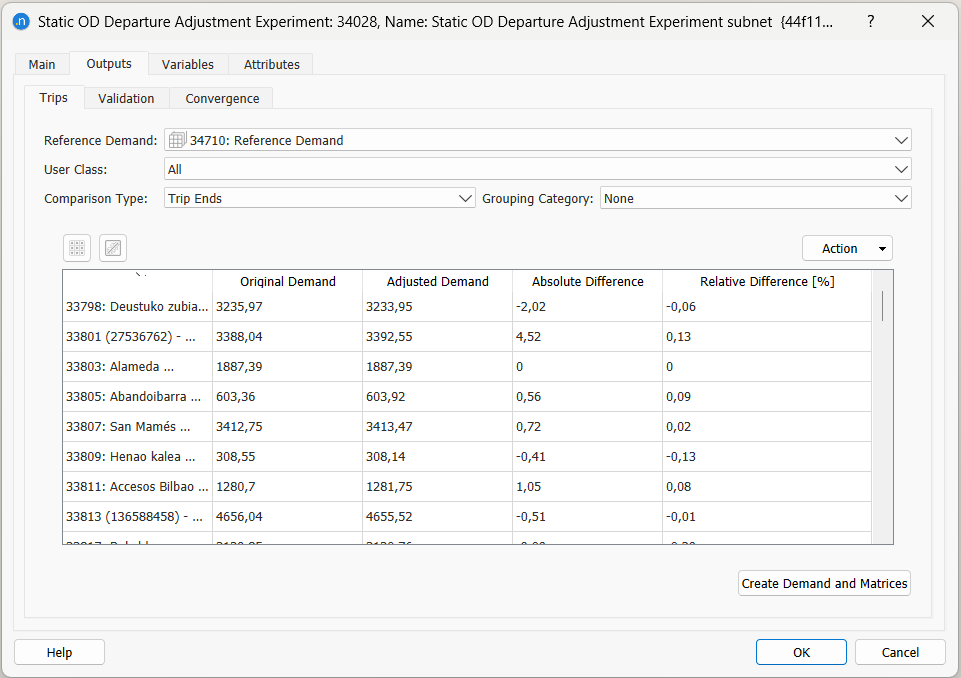Image resolution: width=961 pixels, height=678 pixels.
Task: Open the Action dropdown menu
Action: (847, 248)
